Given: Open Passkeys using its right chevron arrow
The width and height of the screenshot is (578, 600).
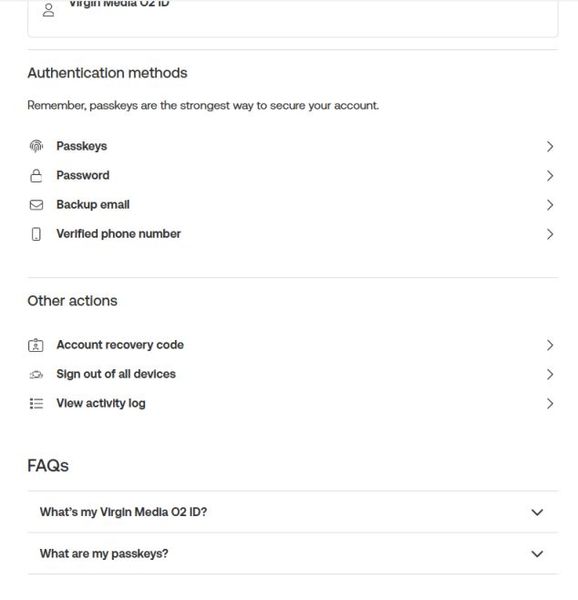Looking at the screenshot, I should click(x=550, y=146).
